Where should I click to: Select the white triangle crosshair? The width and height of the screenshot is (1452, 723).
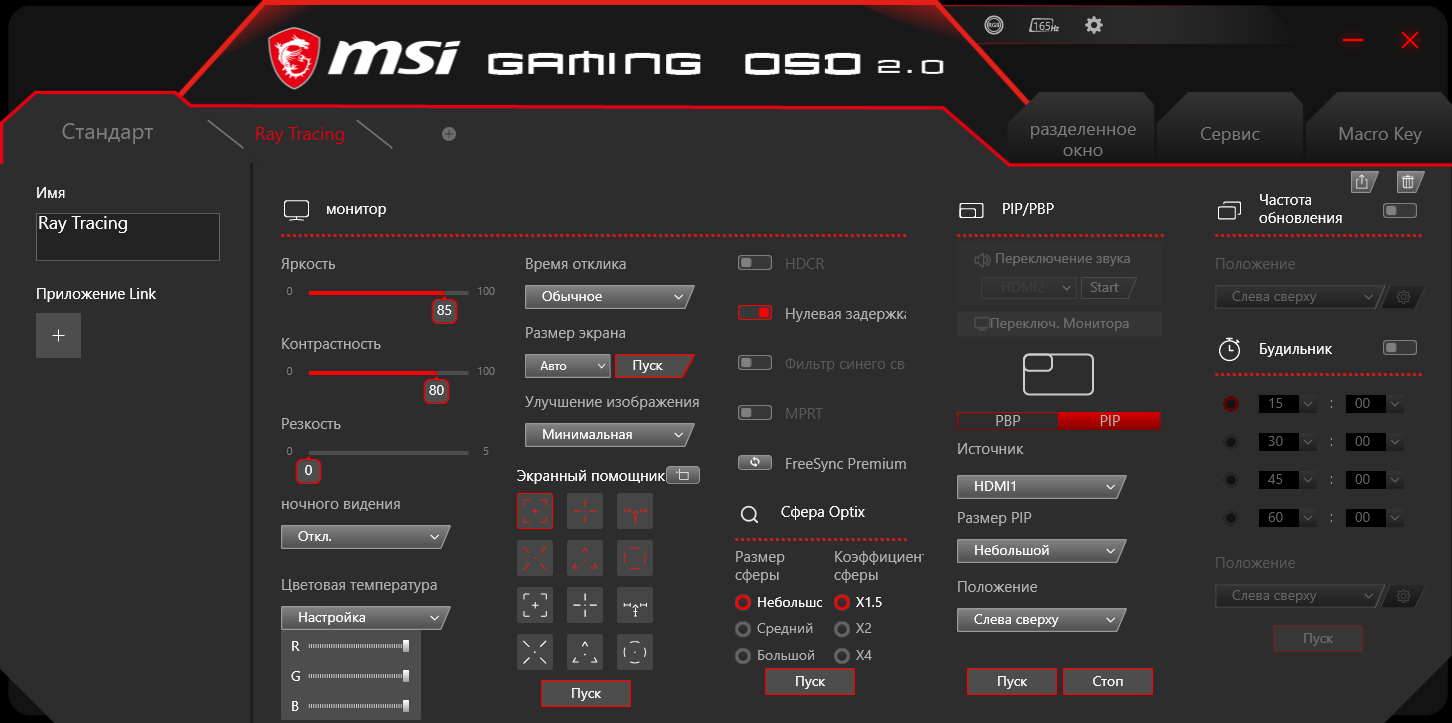click(585, 652)
